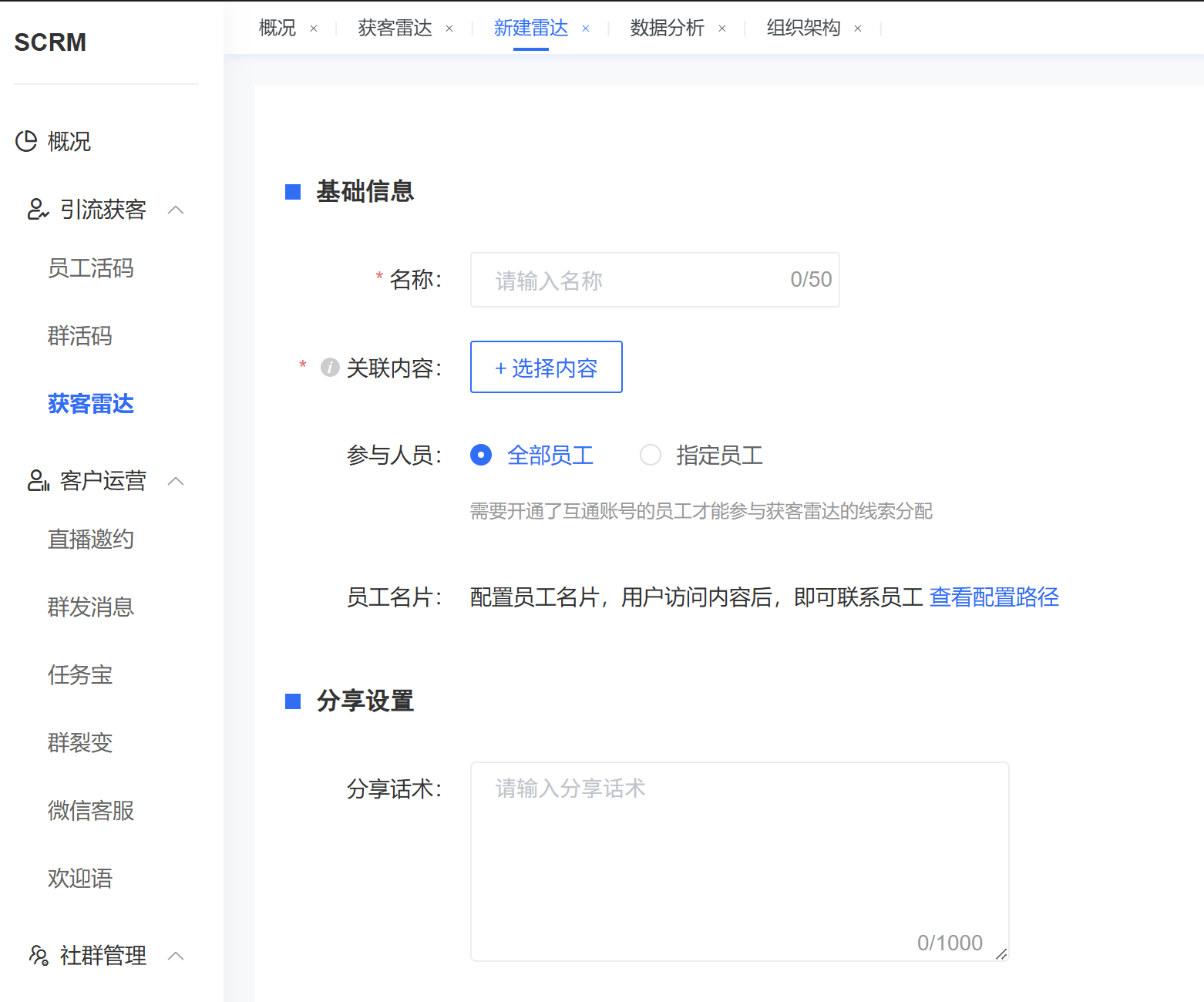Image resolution: width=1204 pixels, height=1002 pixels.
Task: Click the 选择内容 button
Action: click(x=547, y=368)
